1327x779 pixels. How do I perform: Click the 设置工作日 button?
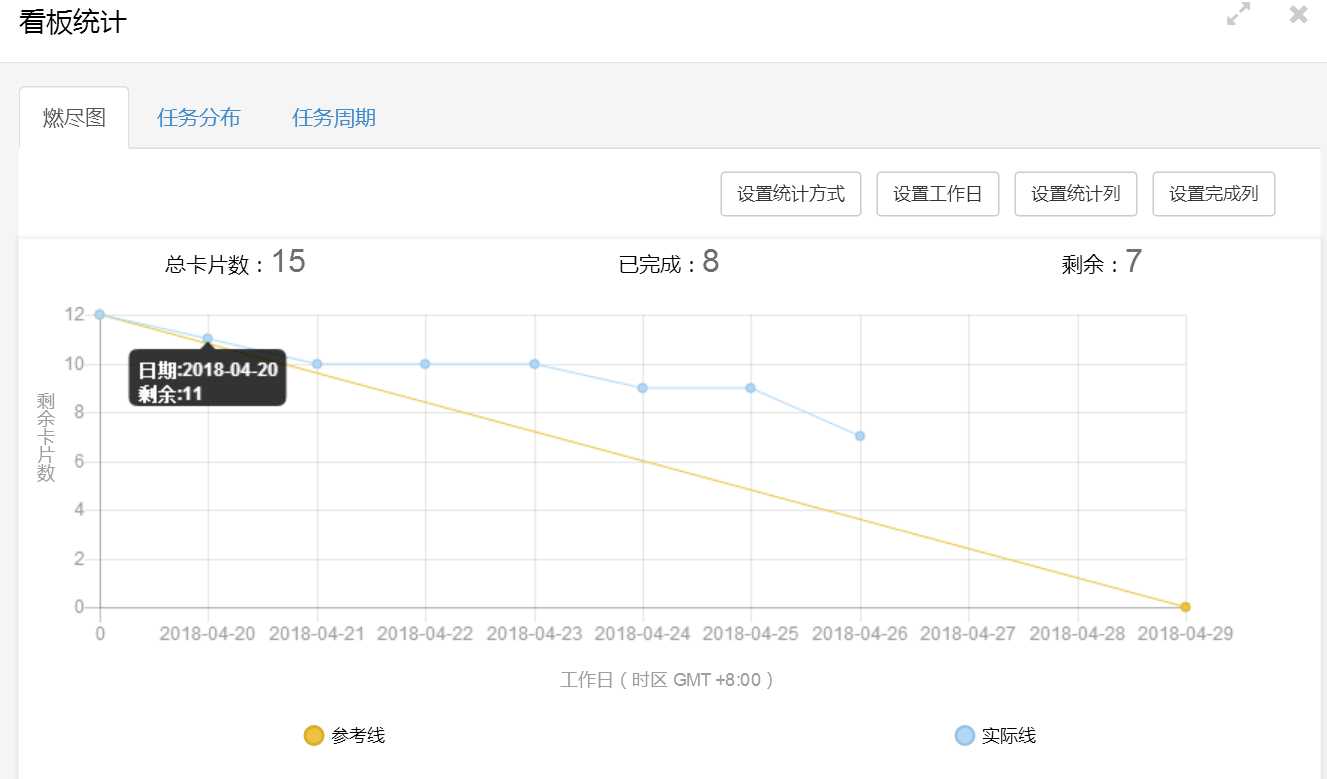[x=938, y=194]
